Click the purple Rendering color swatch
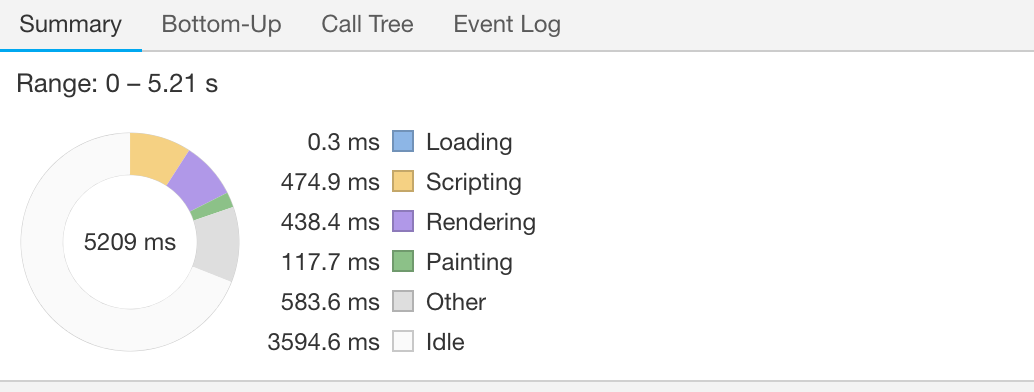The width and height of the screenshot is (1034, 392). pos(403,221)
